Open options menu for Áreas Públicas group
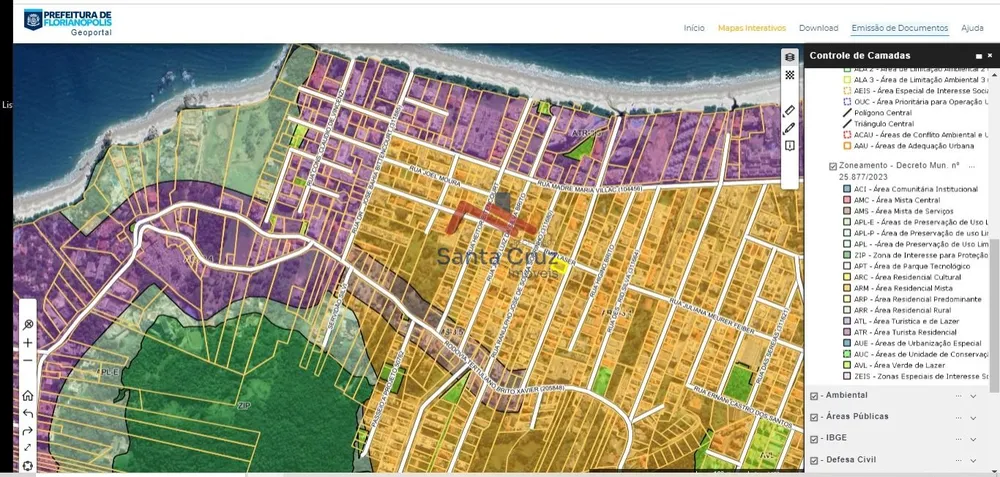 point(958,417)
